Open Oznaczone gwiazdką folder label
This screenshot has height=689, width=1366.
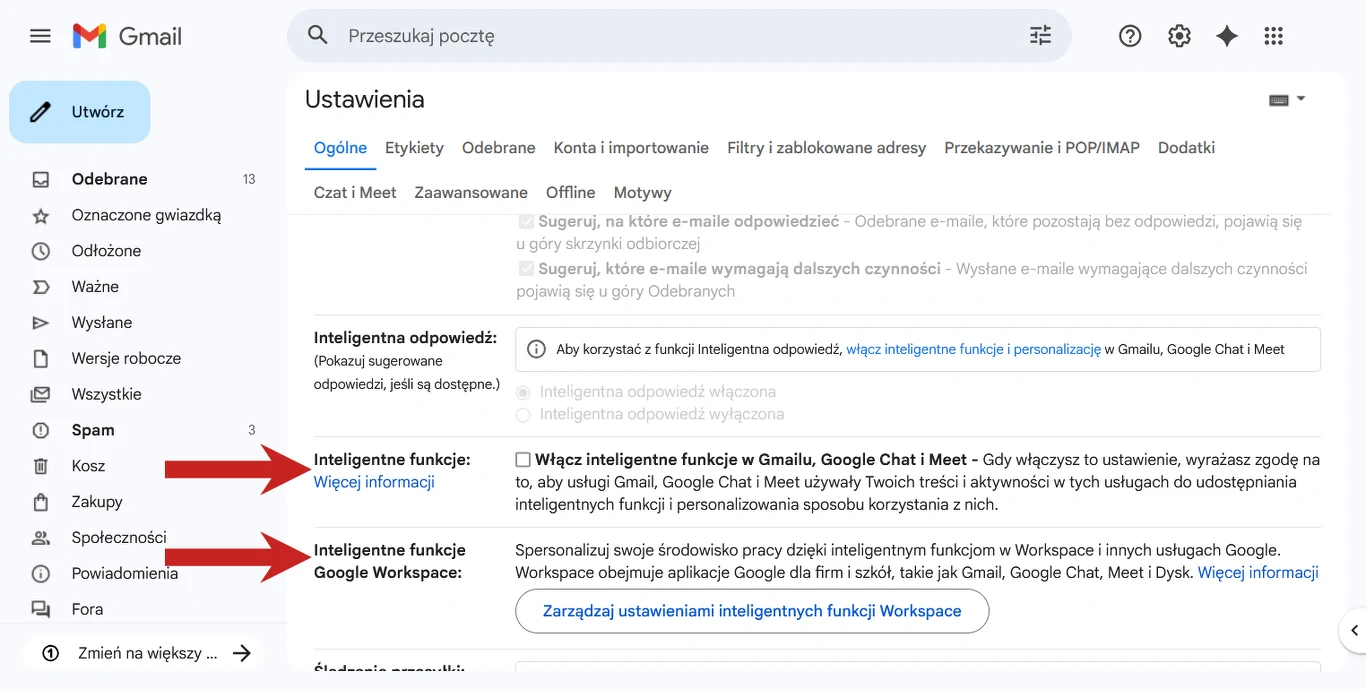pyautogui.click(x=146, y=216)
